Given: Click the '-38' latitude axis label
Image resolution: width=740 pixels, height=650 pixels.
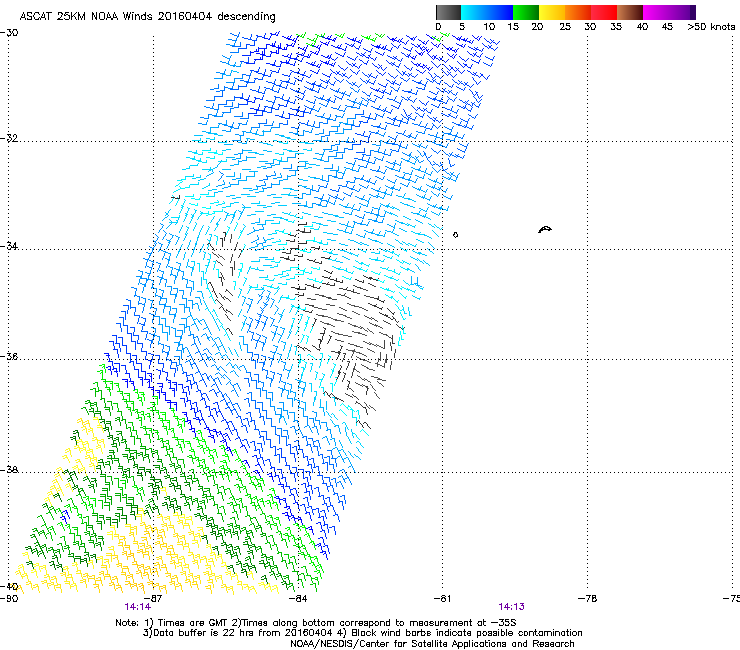Looking at the screenshot, I should (x=9, y=470).
